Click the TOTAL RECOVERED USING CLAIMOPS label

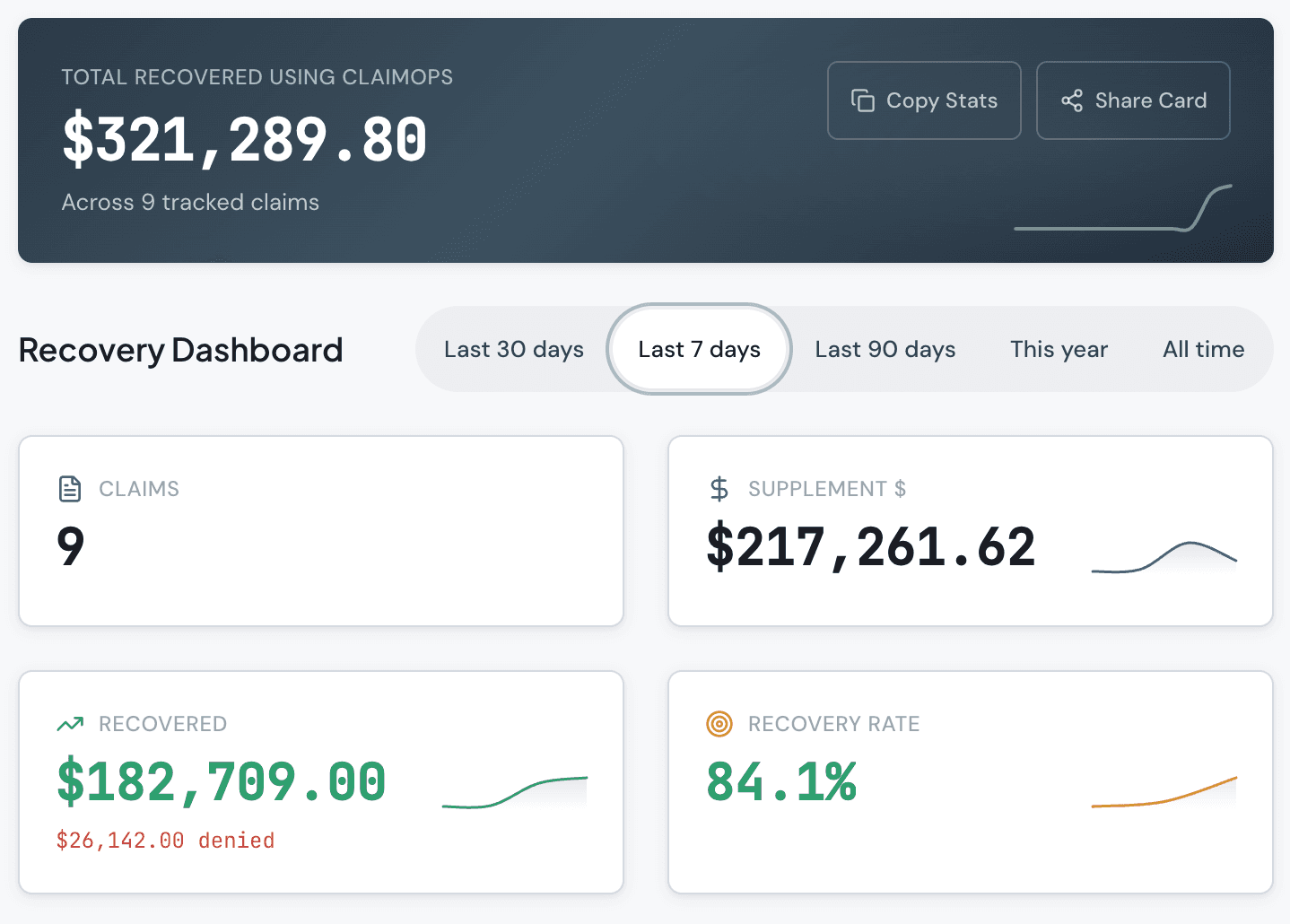click(x=257, y=77)
